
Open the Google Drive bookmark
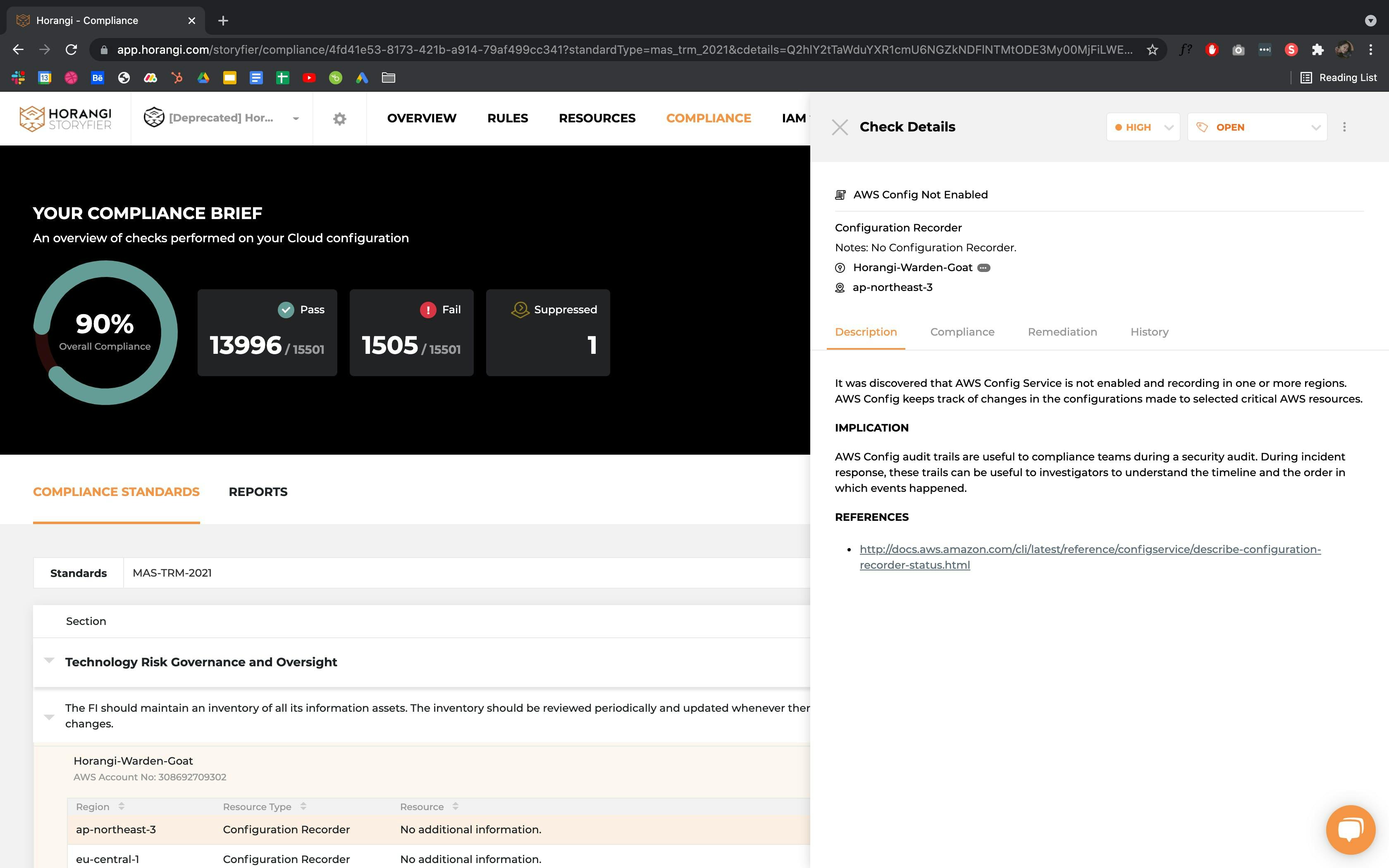click(x=203, y=78)
